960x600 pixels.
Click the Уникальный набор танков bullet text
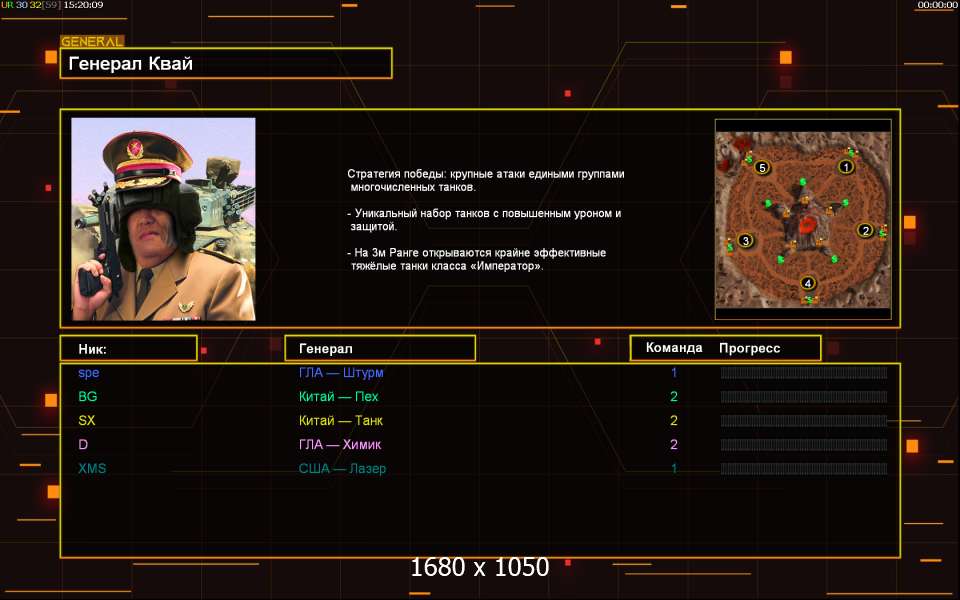pyautogui.click(x=484, y=220)
